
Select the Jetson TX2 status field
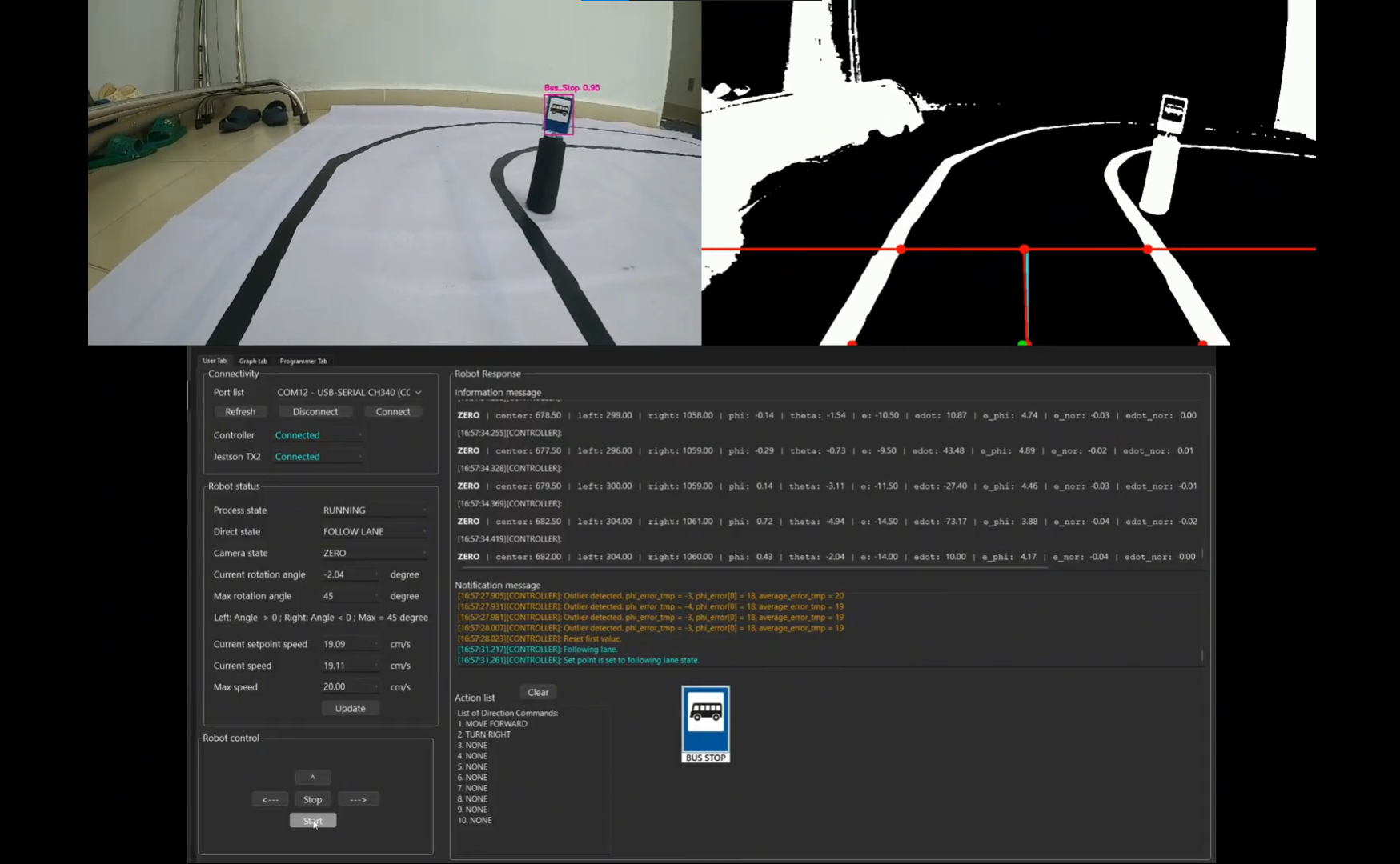pos(318,457)
